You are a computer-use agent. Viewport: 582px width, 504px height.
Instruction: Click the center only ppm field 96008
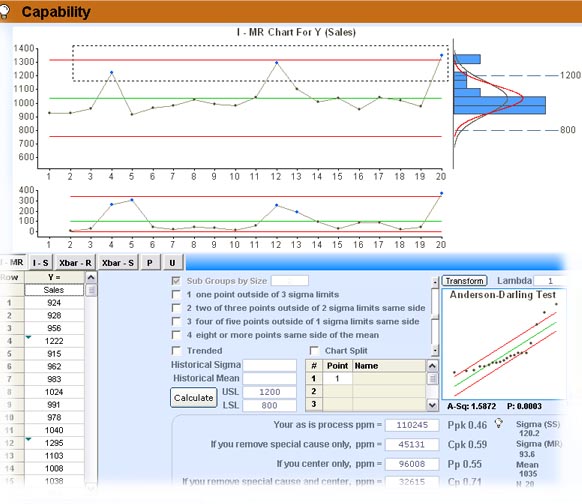412,464
